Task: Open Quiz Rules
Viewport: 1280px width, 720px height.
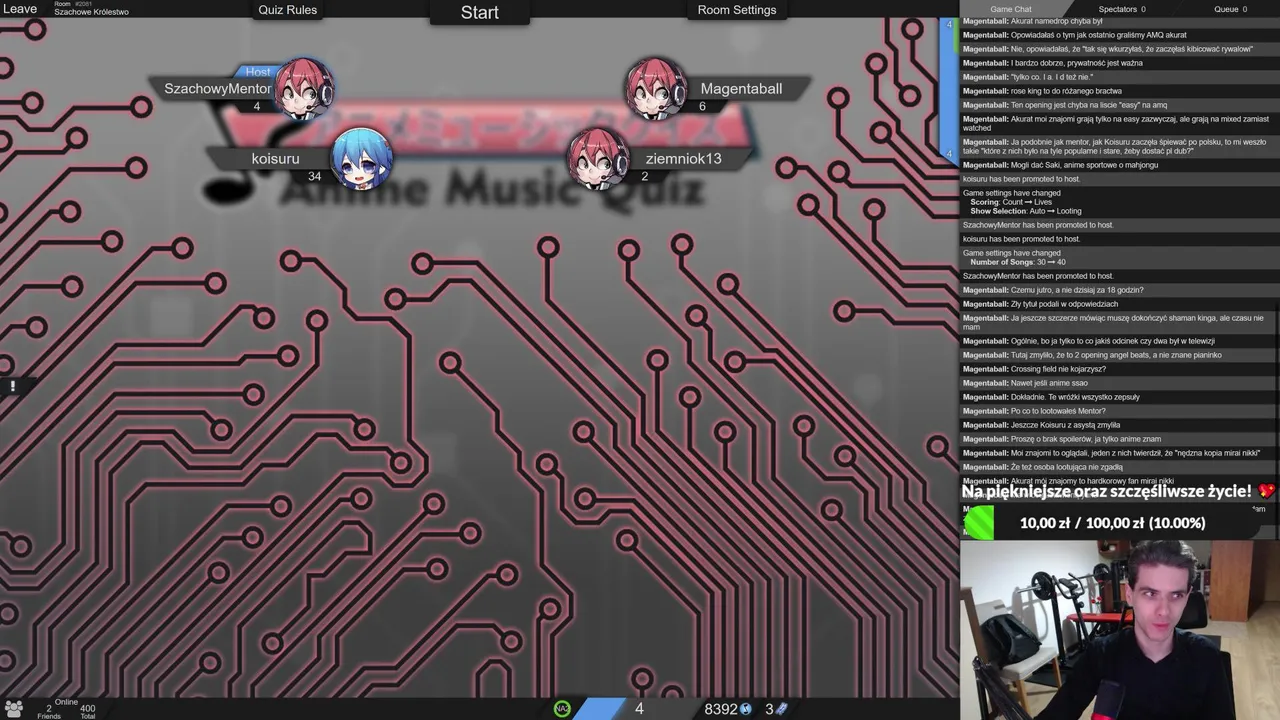Action: tap(288, 10)
